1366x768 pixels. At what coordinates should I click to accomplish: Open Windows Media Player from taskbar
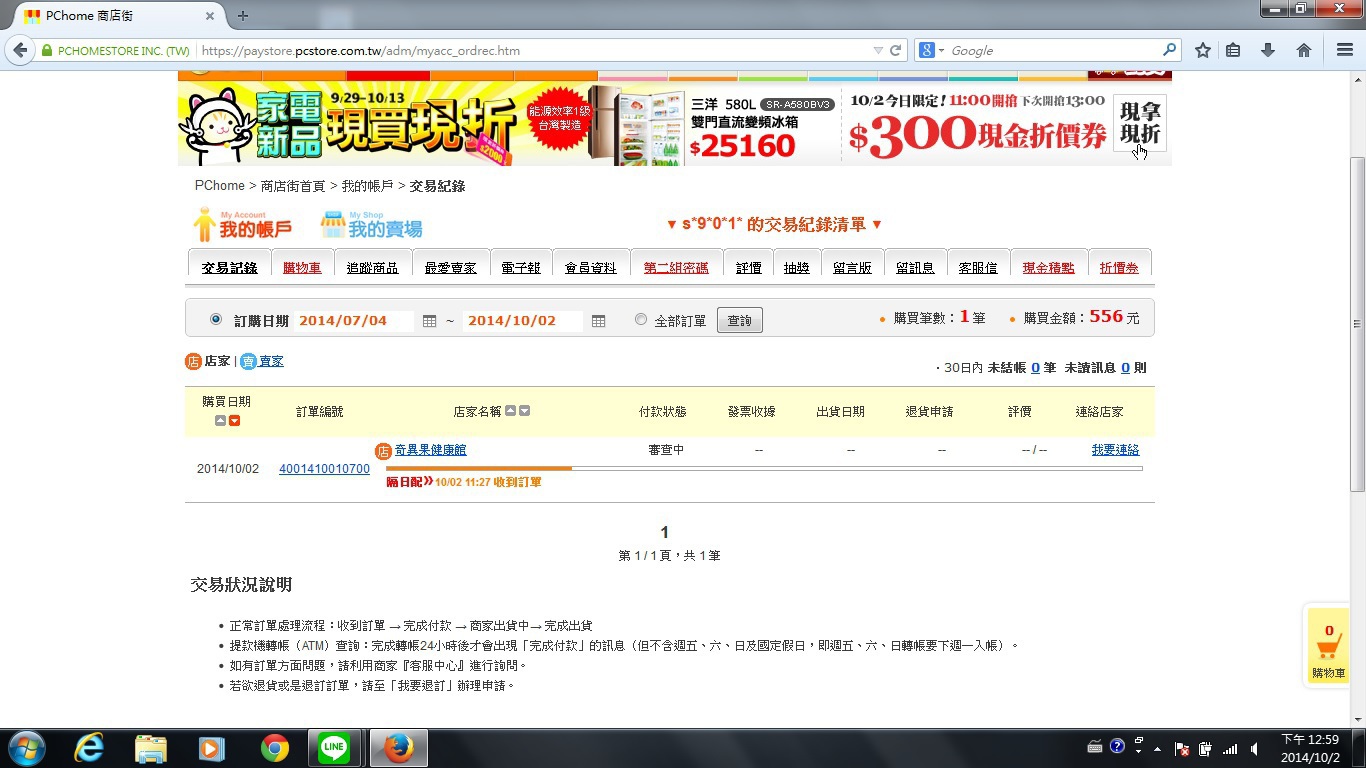tap(212, 748)
